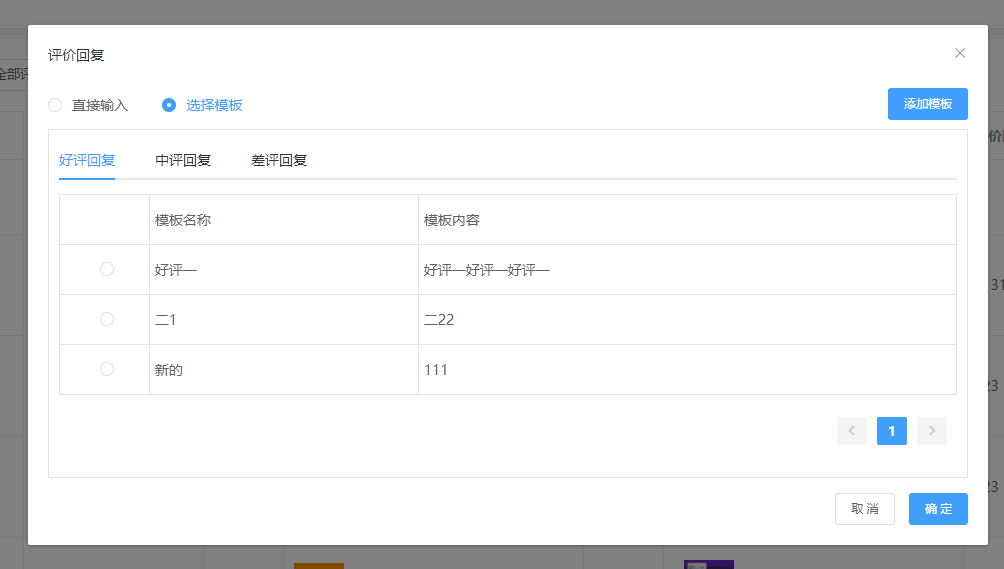The image size is (1004, 569).
Task: Click pagination page number 1
Action: tap(892, 431)
